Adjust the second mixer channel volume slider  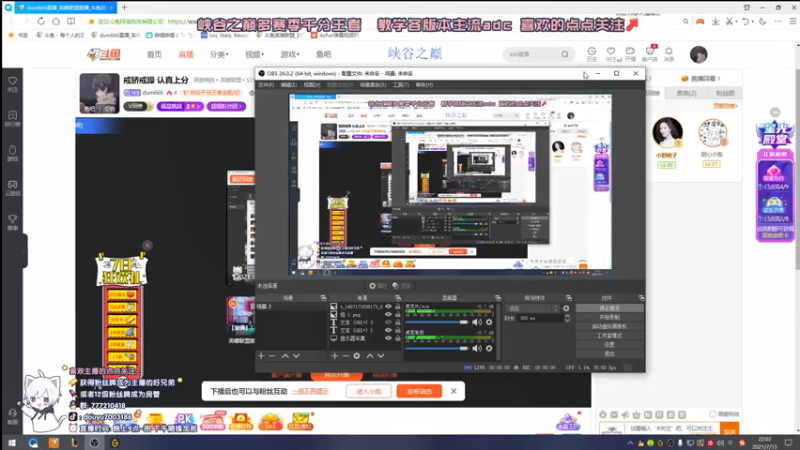click(437, 348)
